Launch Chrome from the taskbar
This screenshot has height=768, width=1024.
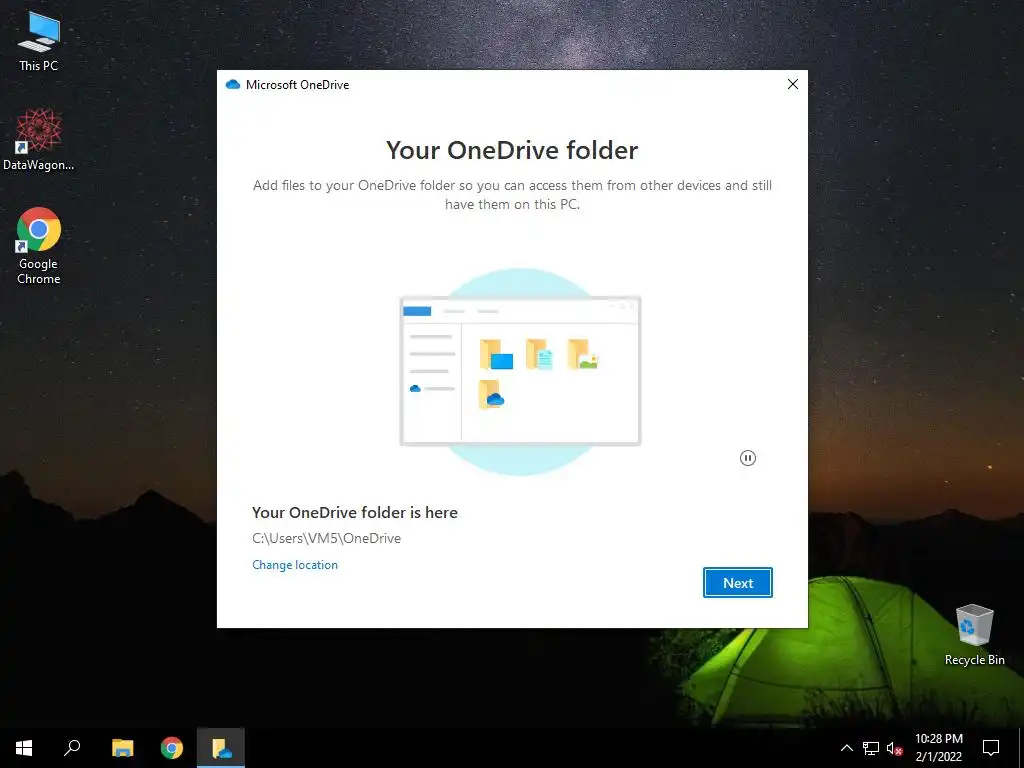click(x=172, y=748)
